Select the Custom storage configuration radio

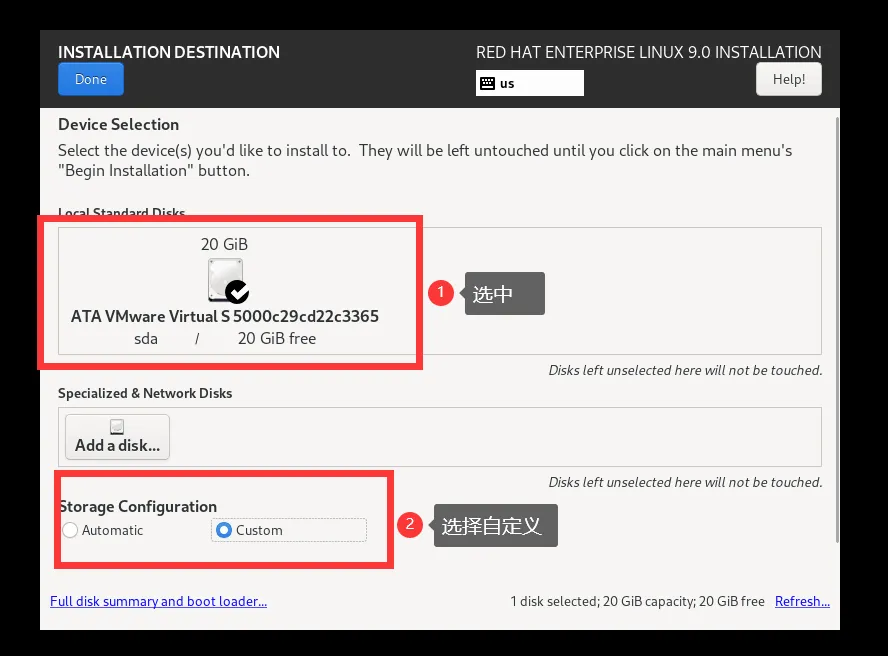click(x=224, y=530)
